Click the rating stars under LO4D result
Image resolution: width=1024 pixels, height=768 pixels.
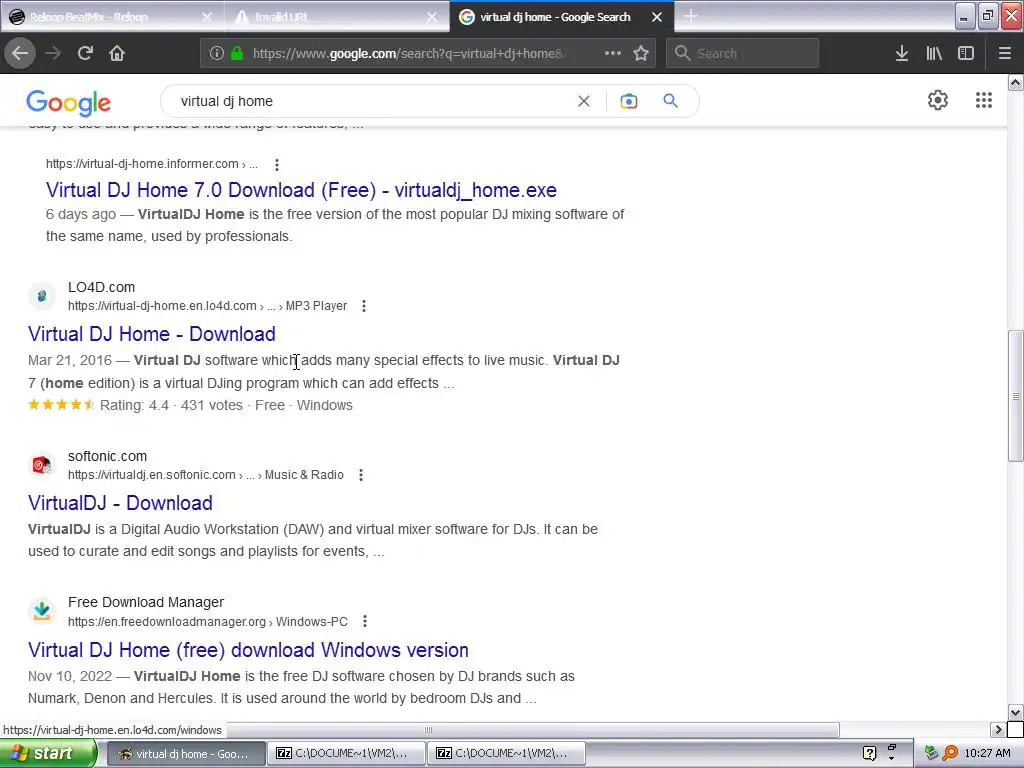click(61, 405)
